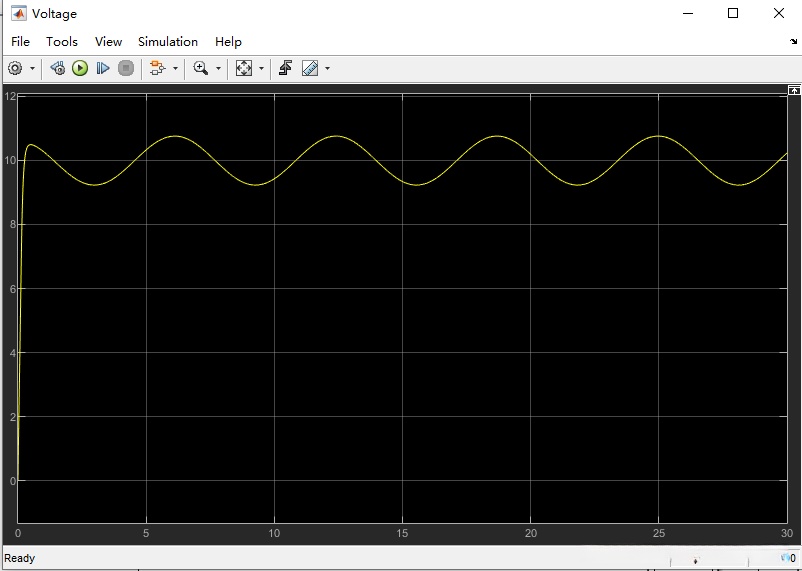Click the Voltage window title

[x=54, y=14]
